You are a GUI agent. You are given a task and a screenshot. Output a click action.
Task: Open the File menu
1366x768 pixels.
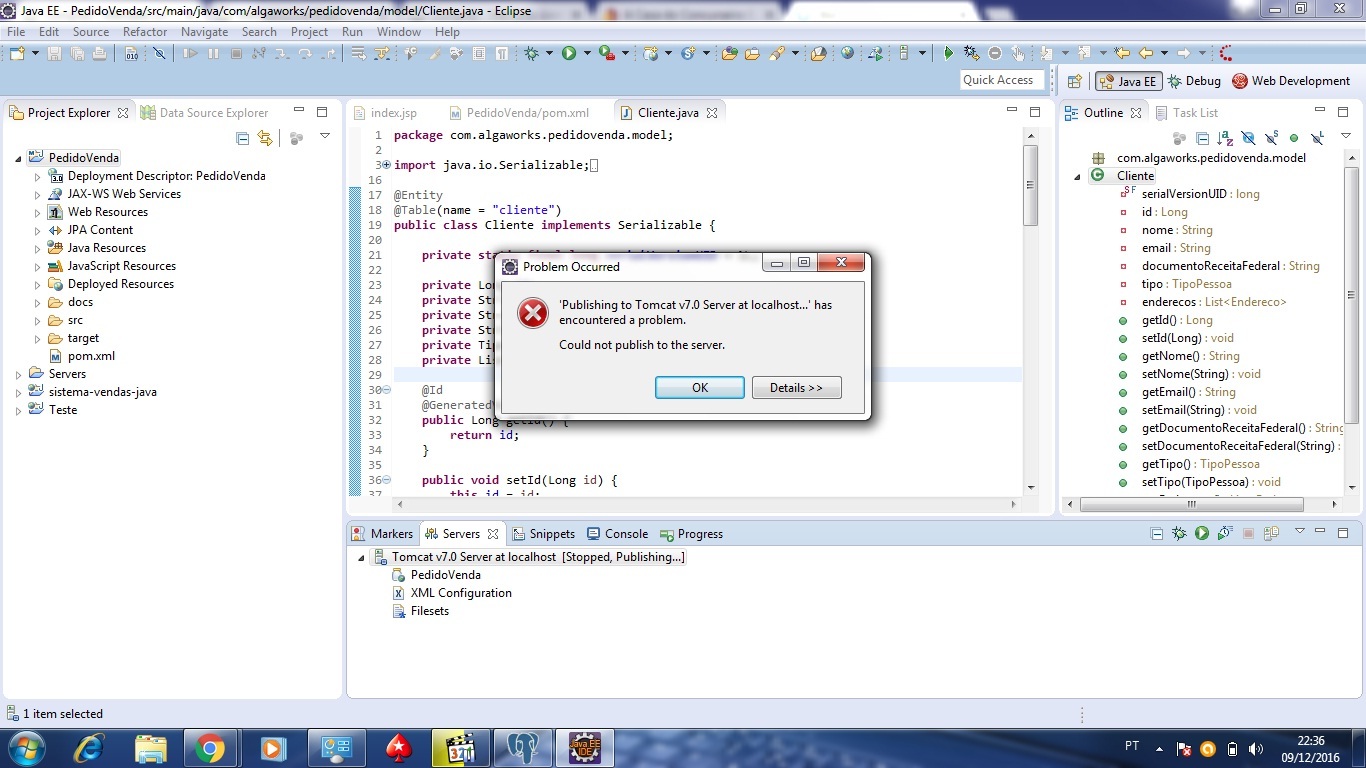pyautogui.click(x=16, y=31)
